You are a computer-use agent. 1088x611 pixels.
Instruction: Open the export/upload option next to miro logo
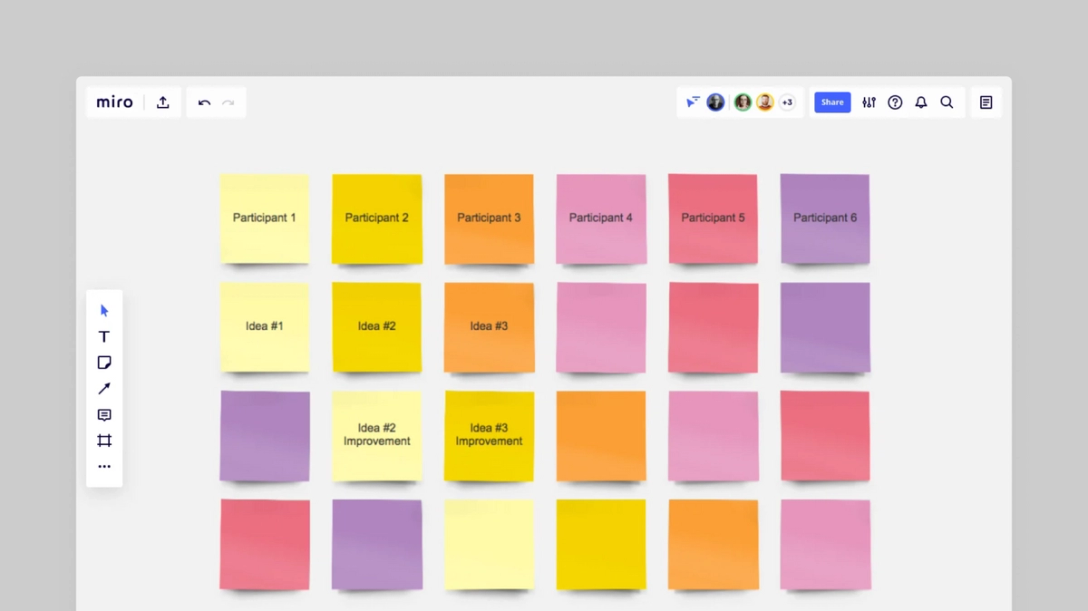162,101
